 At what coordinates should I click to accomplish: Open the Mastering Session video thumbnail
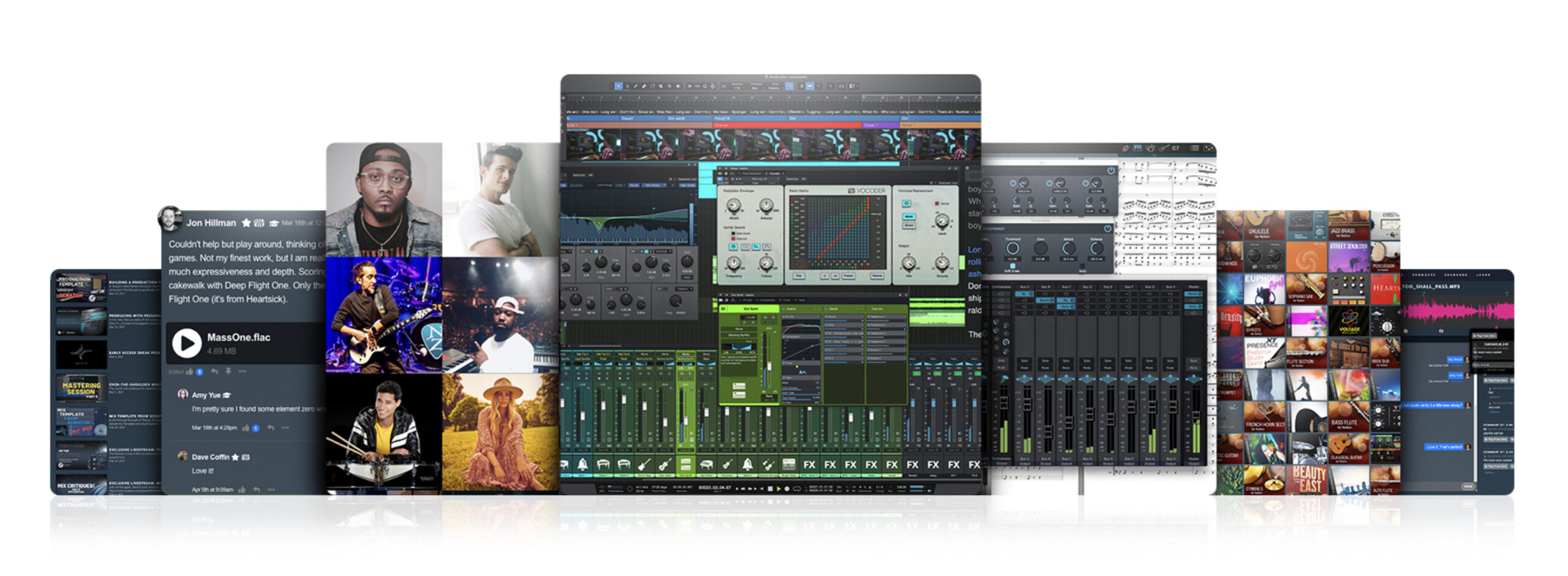tap(81, 388)
